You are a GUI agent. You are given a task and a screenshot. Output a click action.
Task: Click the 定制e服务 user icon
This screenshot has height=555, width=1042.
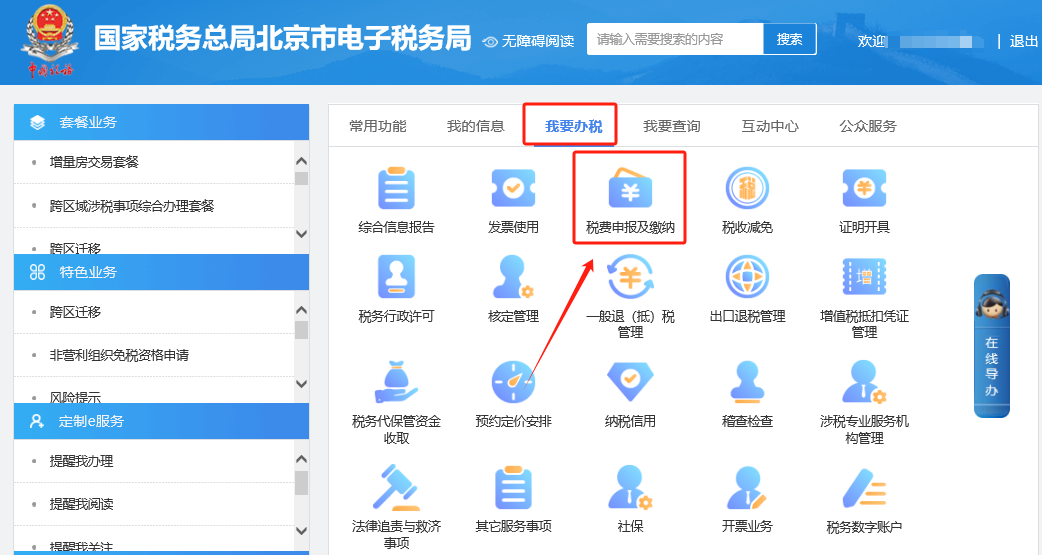[x=37, y=421]
